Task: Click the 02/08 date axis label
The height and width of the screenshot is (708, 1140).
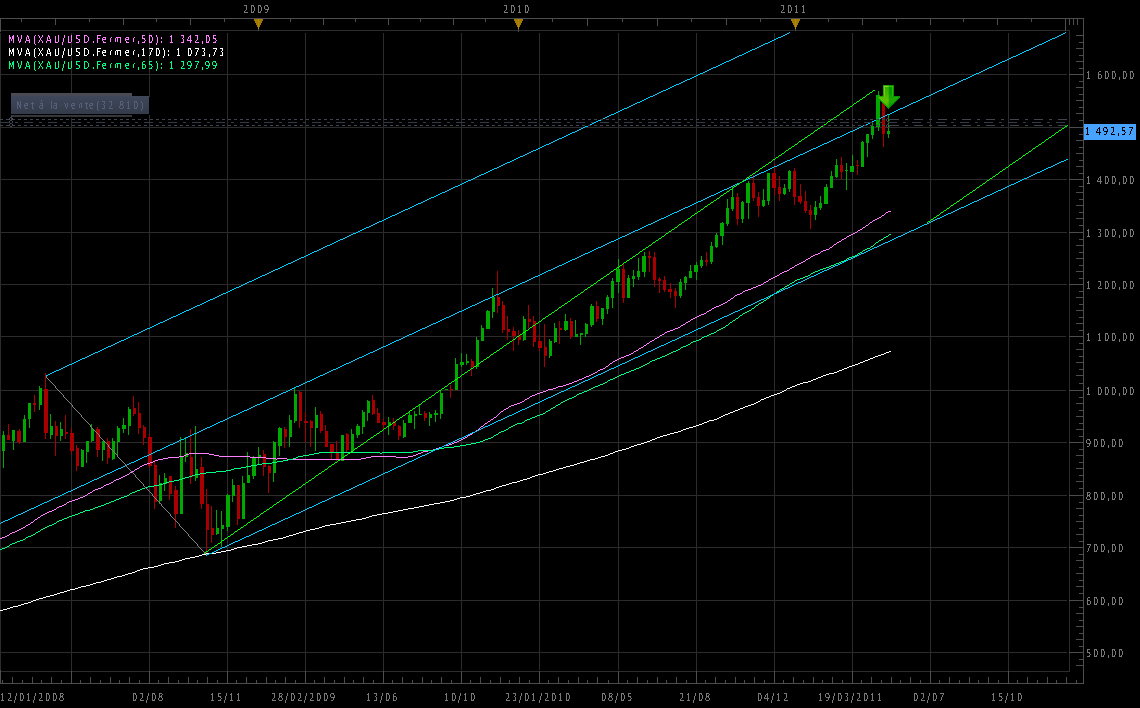Action: coord(148,697)
